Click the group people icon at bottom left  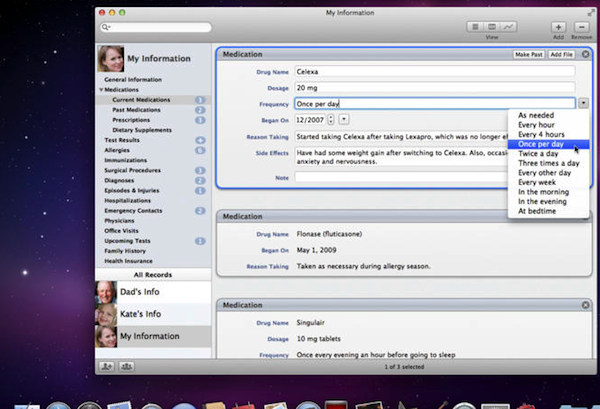[127, 367]
